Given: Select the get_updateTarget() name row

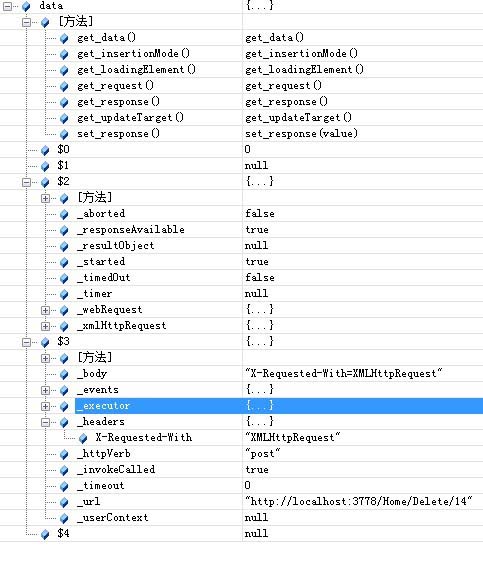Looking at the screenshot, I should point(130,118).
